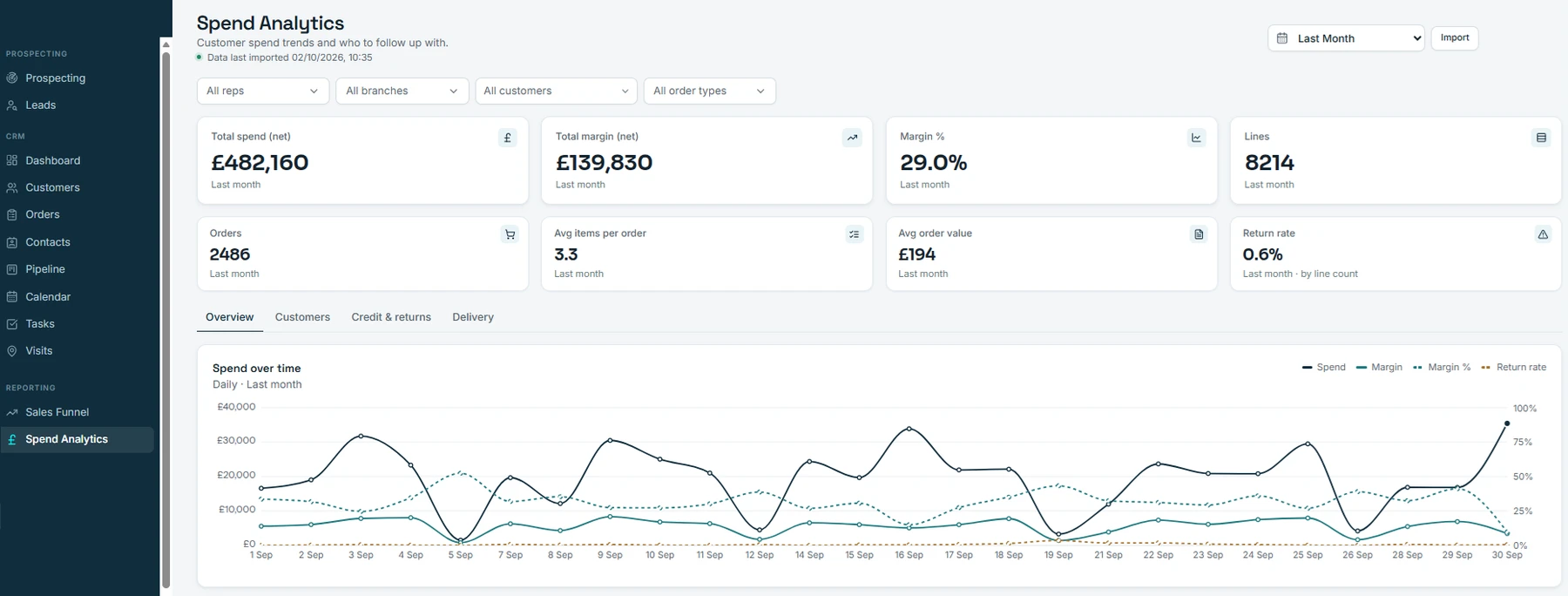
Task: Click the 0.6% return rate value
Action: pyautogui.click(x=1262, y=254)
